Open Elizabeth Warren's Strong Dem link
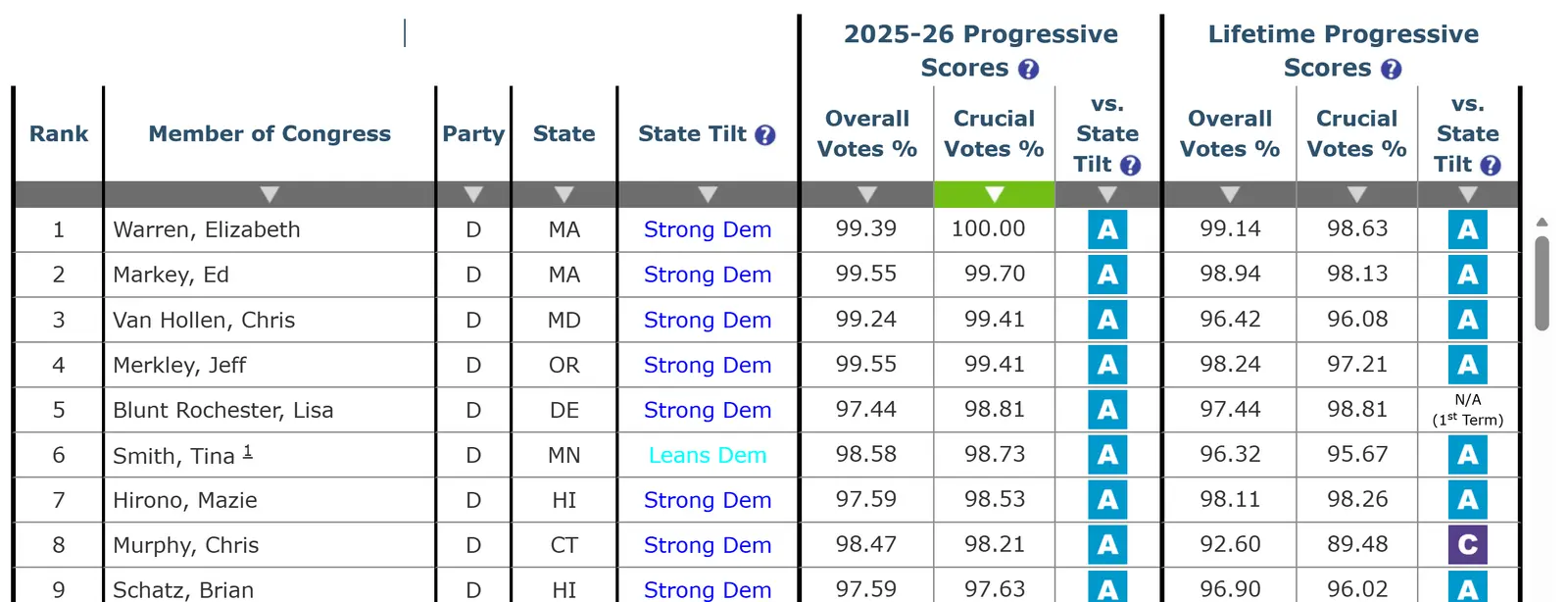1568x602 pixels. (x=708, y=229)
